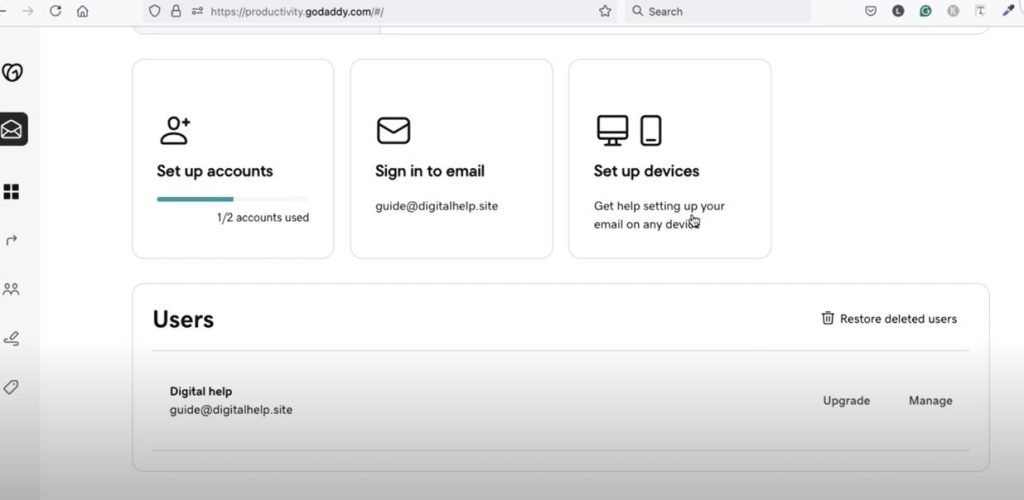Open Restore deleted users link
The height and width of the screenshot is (500, 1024).
click(x=898, y=319)
